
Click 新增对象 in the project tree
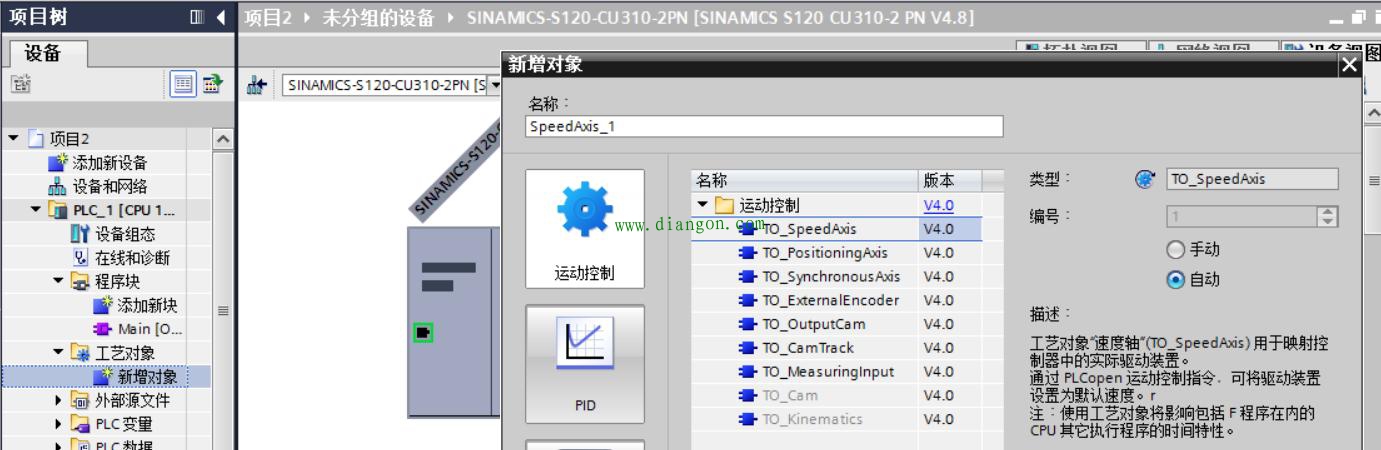[147, 377]
